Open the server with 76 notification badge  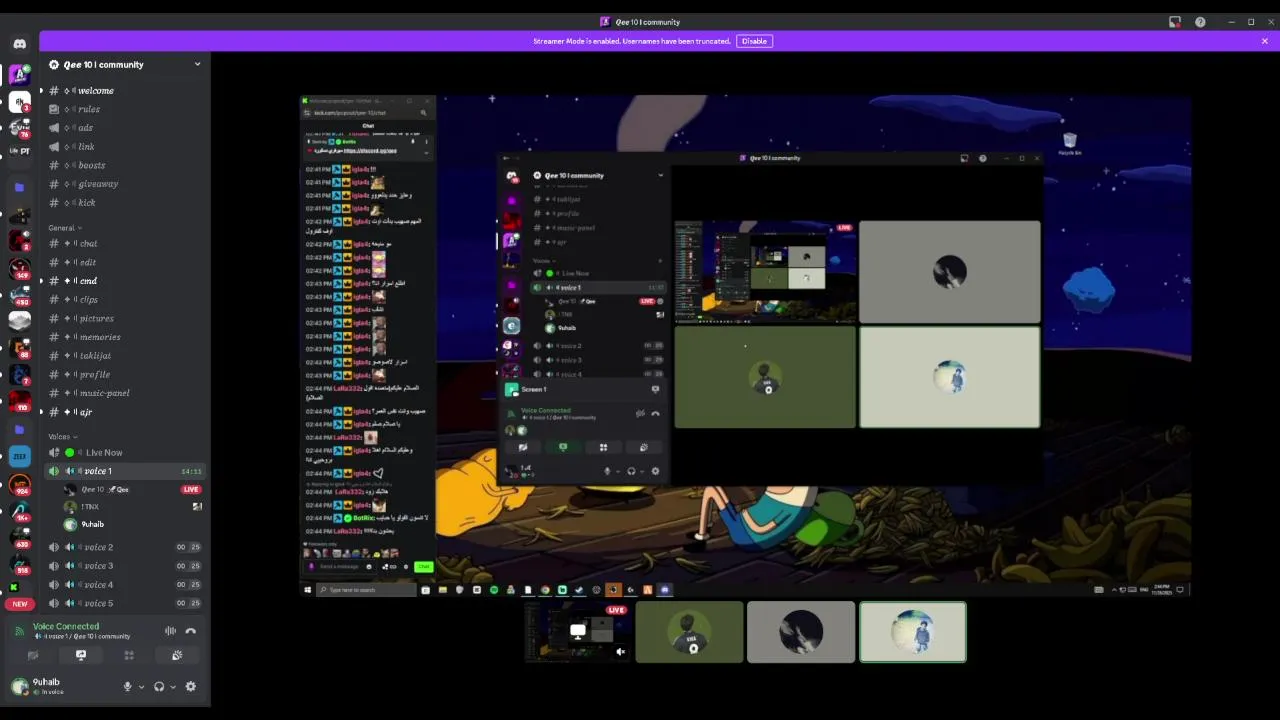(x=19, y=128)
